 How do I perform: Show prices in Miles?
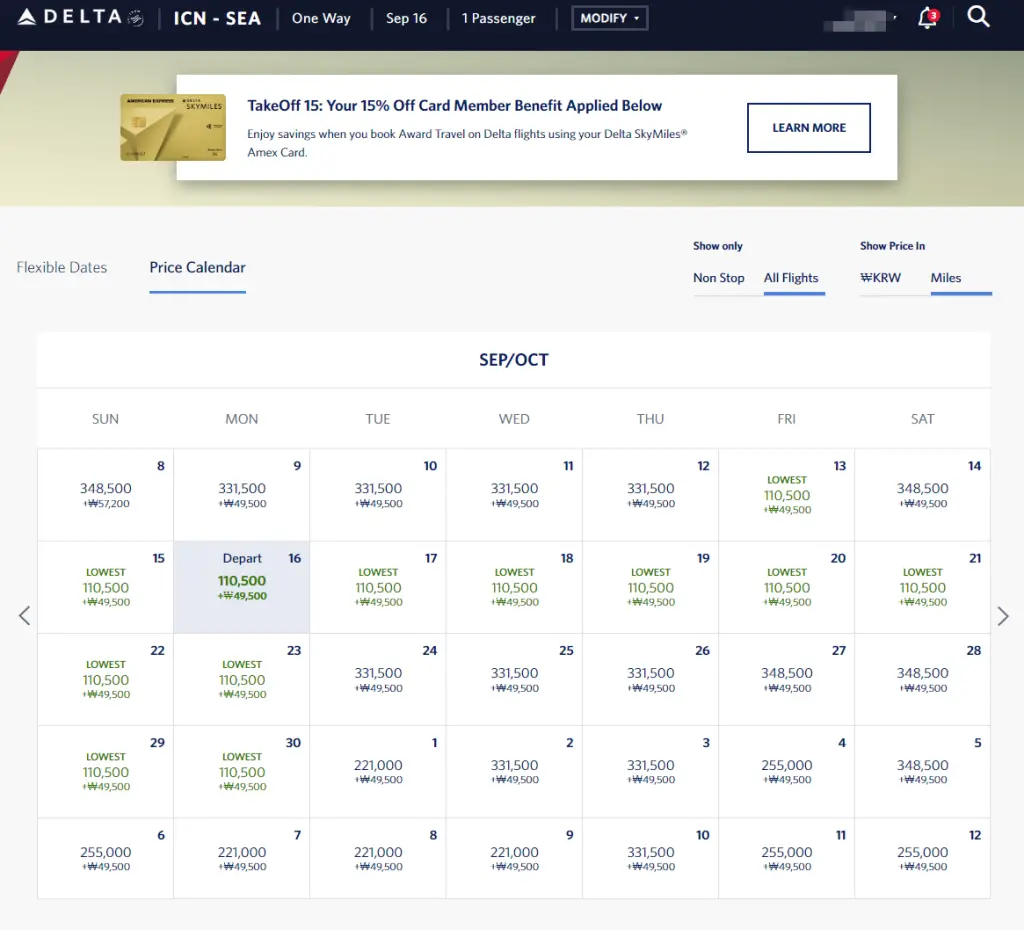[x=945, y=278]
